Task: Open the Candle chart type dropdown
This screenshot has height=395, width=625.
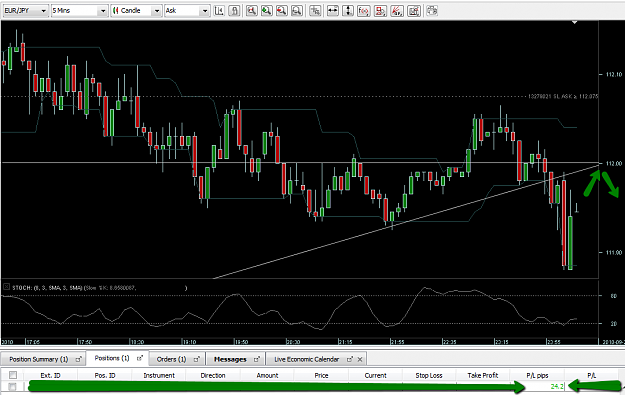Action: (x=136, y=11)
